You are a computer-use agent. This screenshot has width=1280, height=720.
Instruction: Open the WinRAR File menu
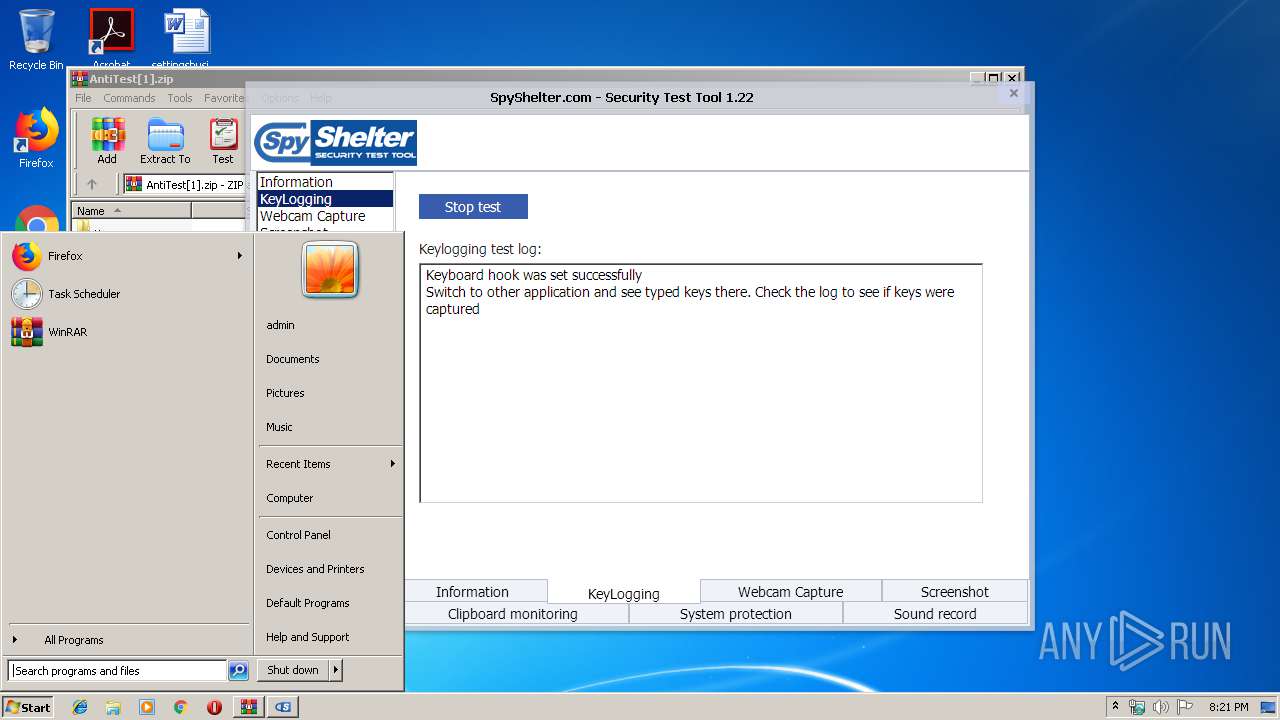[83, 98]
